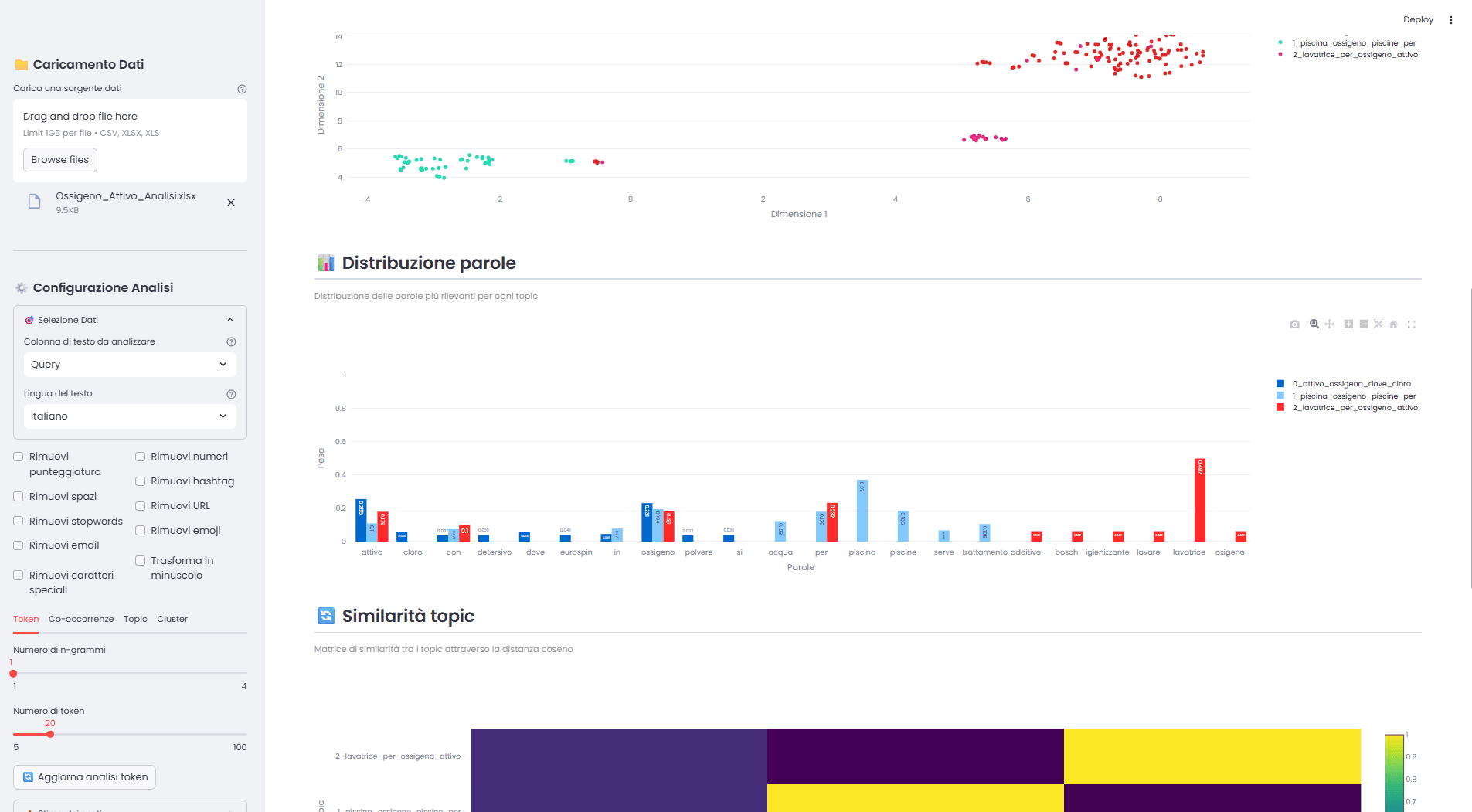Image resolution: width=1472 pixels, height=812 pixels.
Task: Click the bar chart icon beside Distribuzione parole
Action: pyautogui.click(x=326, y=263)
